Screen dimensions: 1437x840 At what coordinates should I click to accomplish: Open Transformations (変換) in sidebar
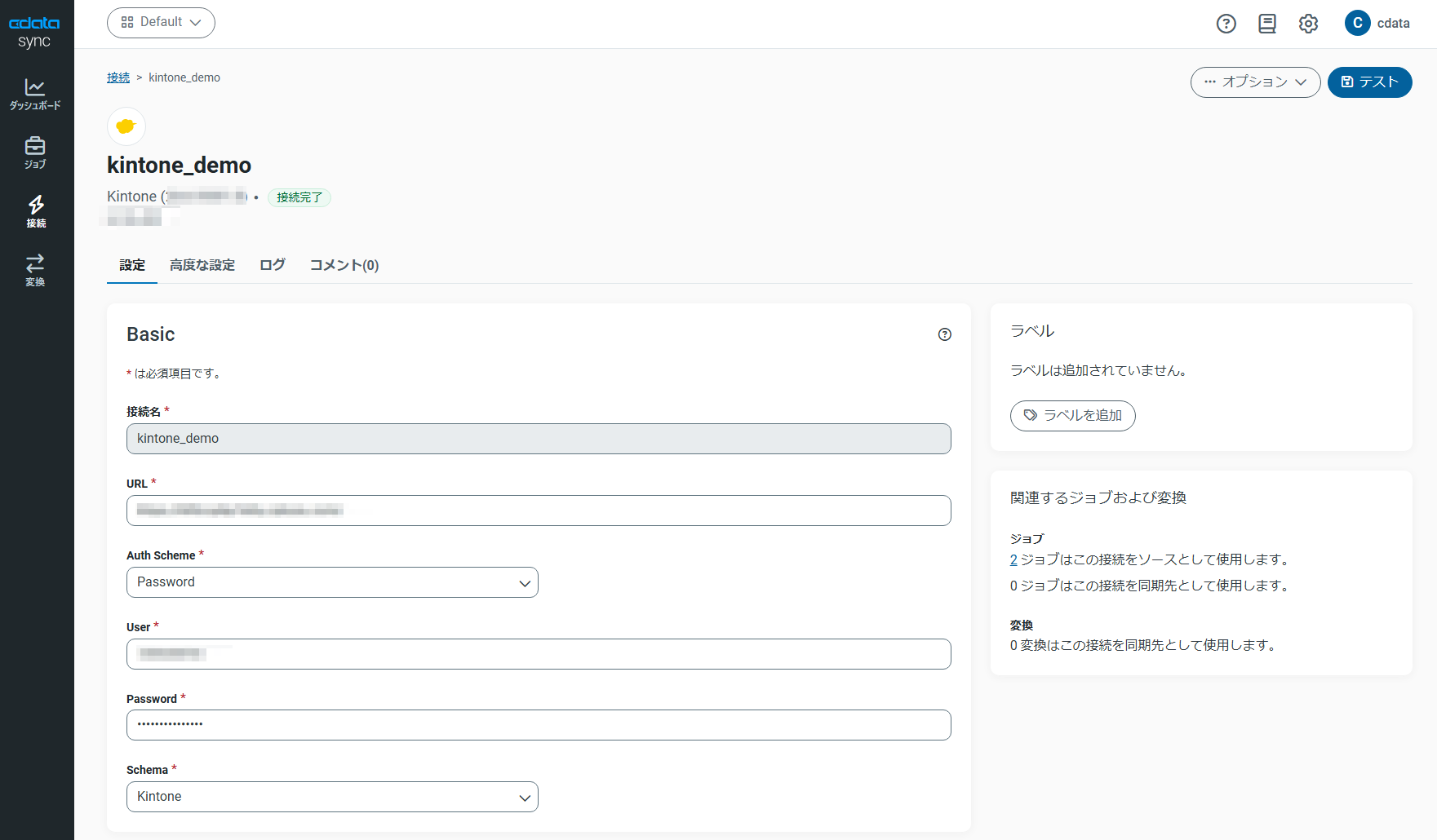click(x=35, y=270)
